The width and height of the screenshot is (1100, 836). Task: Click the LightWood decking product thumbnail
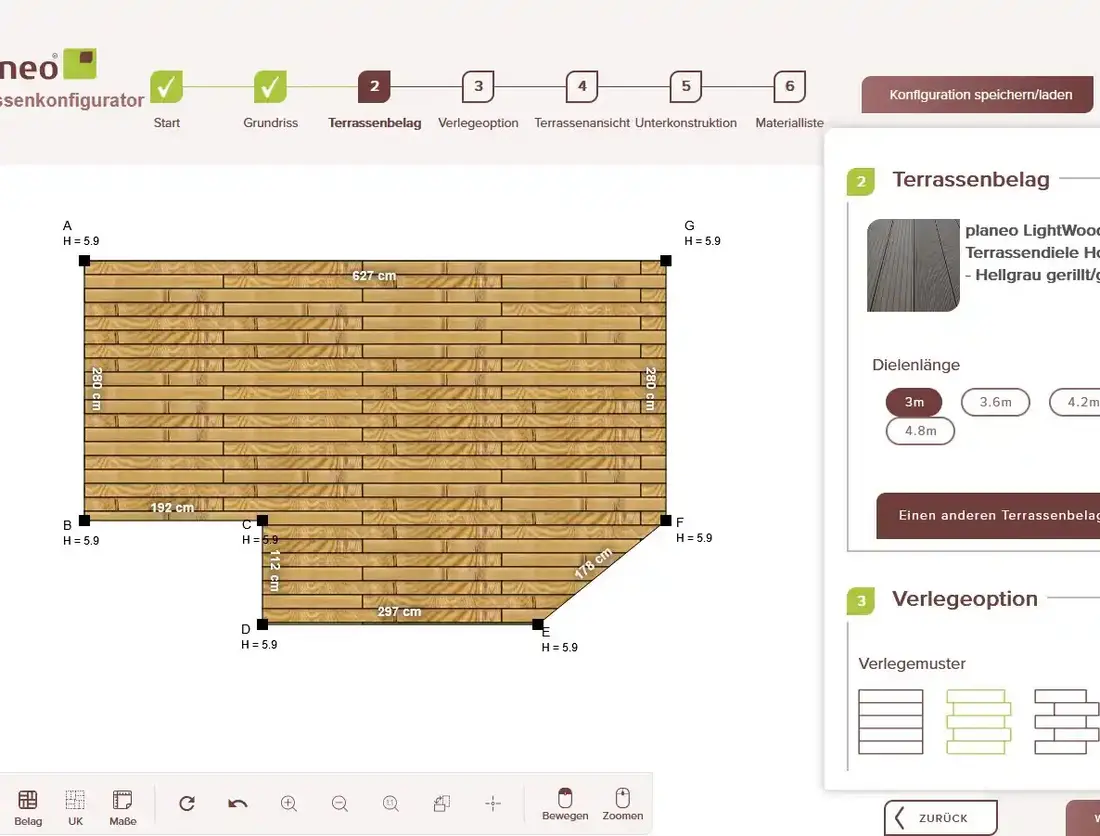click(x=913, y=265)
